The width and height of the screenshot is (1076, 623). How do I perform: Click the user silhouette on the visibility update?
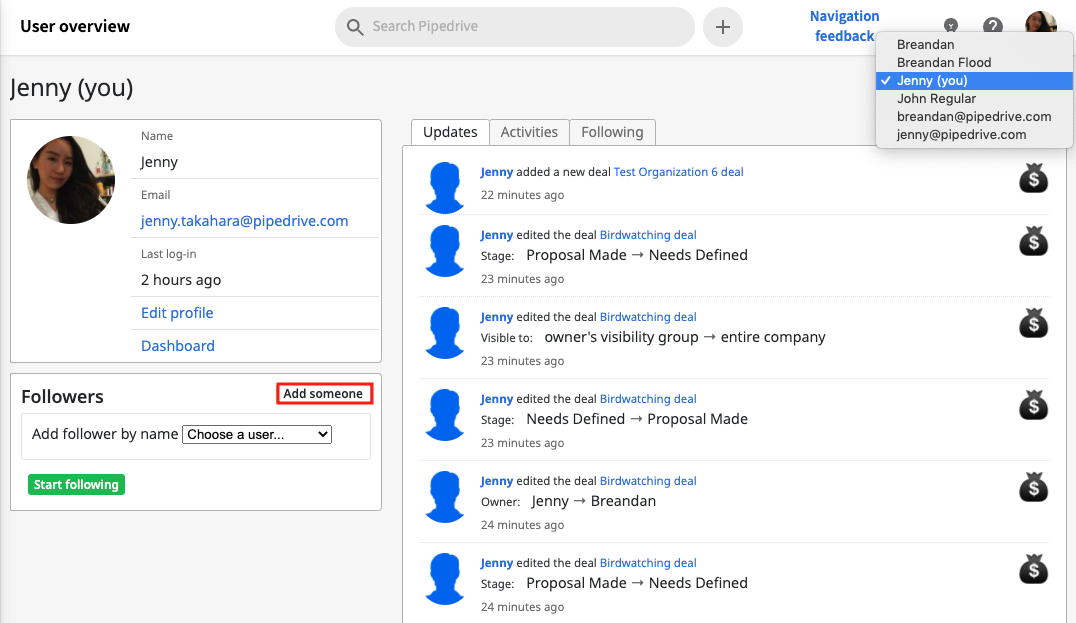[445, 333]
